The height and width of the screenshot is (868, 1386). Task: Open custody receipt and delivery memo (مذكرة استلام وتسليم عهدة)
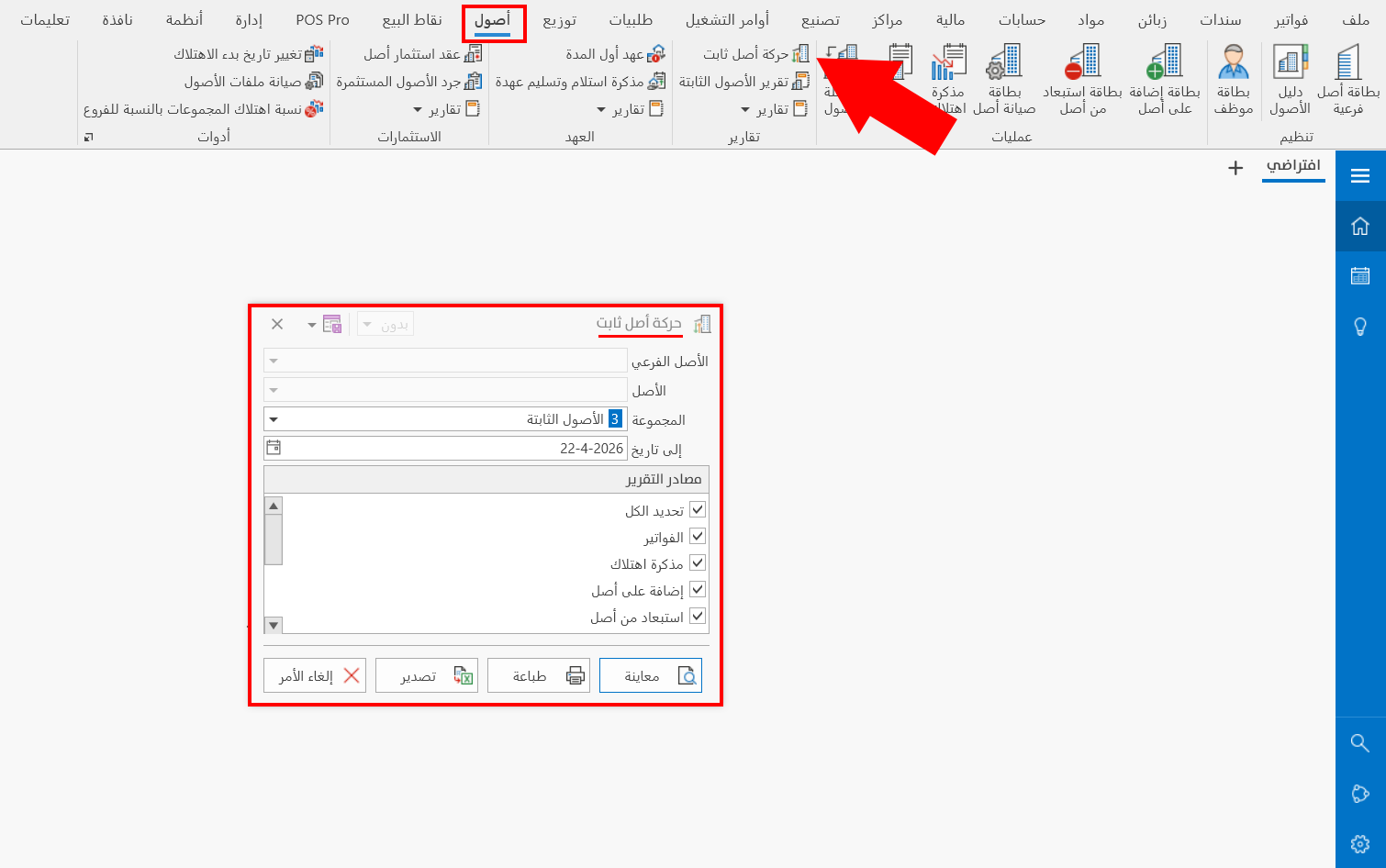(x=580, y=82)
